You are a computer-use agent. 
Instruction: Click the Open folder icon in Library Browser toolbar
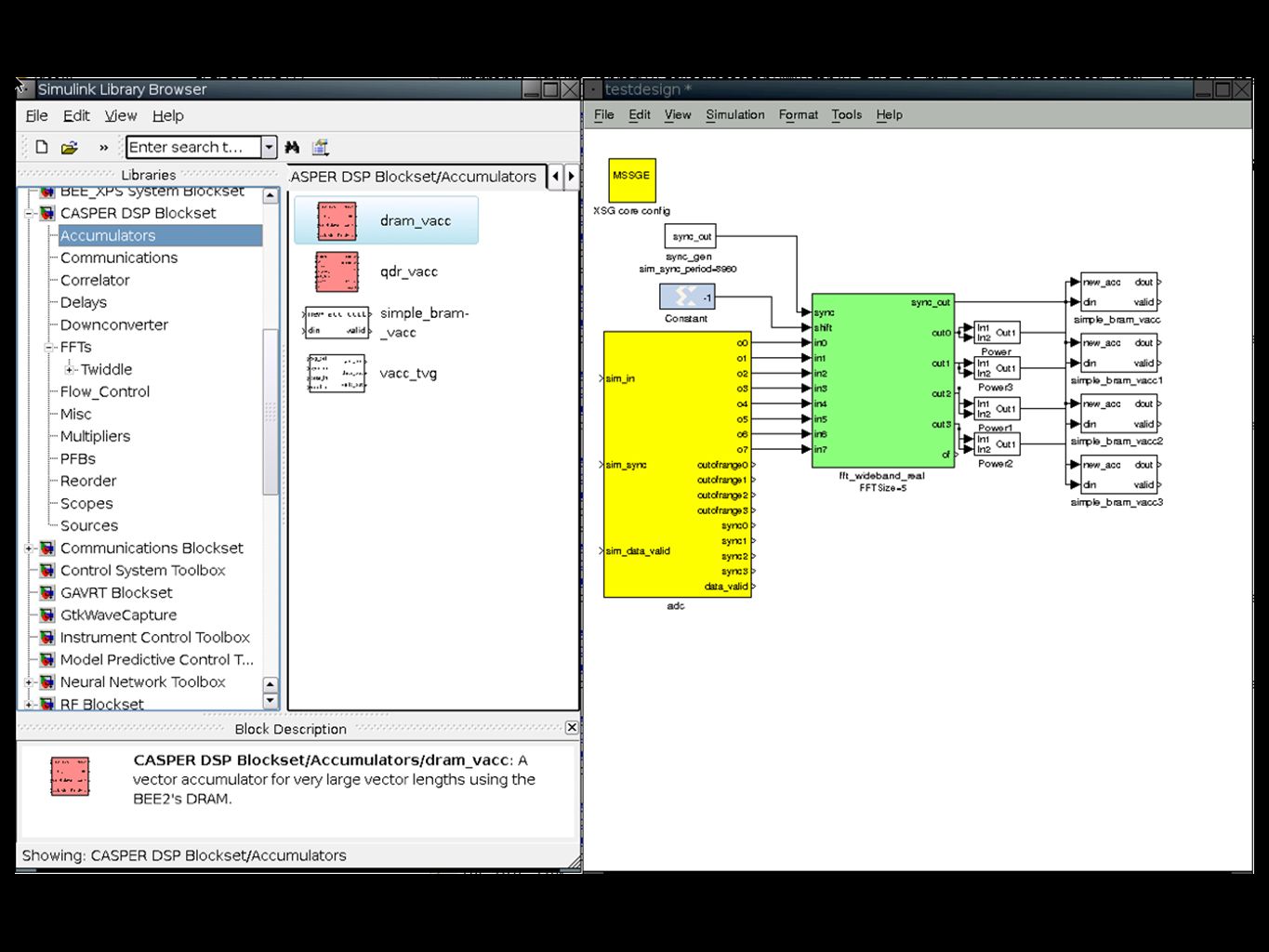(69, 147)
